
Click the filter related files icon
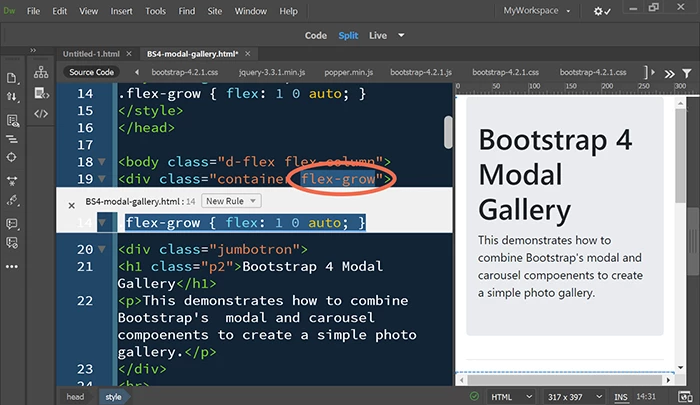point(687,73)
